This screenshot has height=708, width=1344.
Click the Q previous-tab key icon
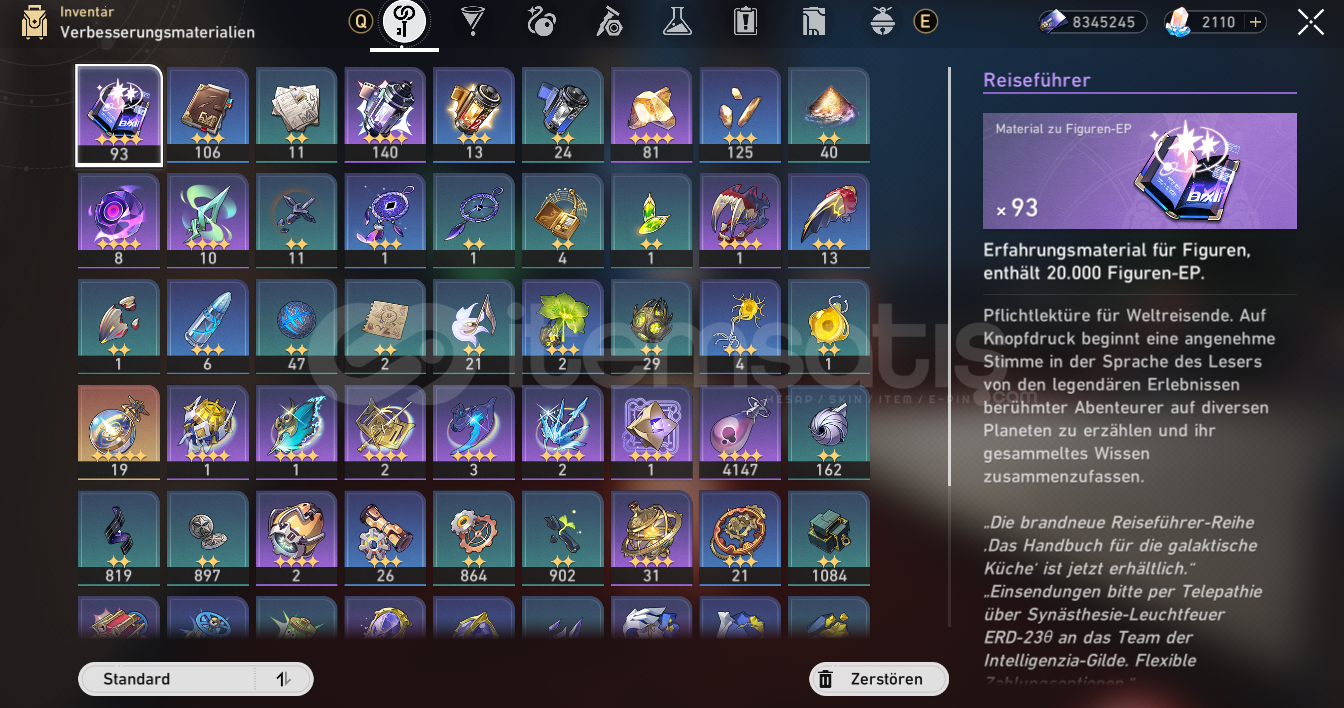(x=360, y=21)
